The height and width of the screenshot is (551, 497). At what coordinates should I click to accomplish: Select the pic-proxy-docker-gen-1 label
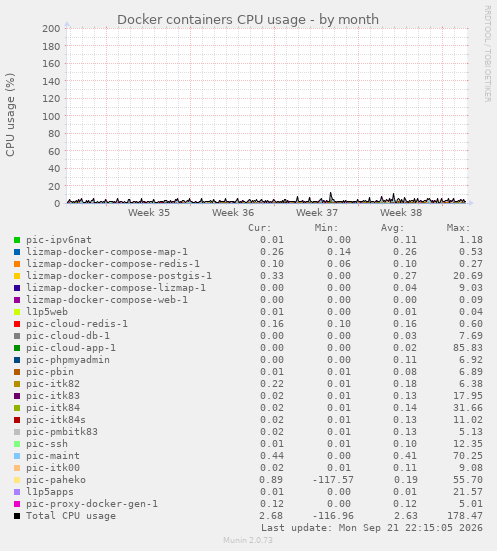[x=92, y=504]
